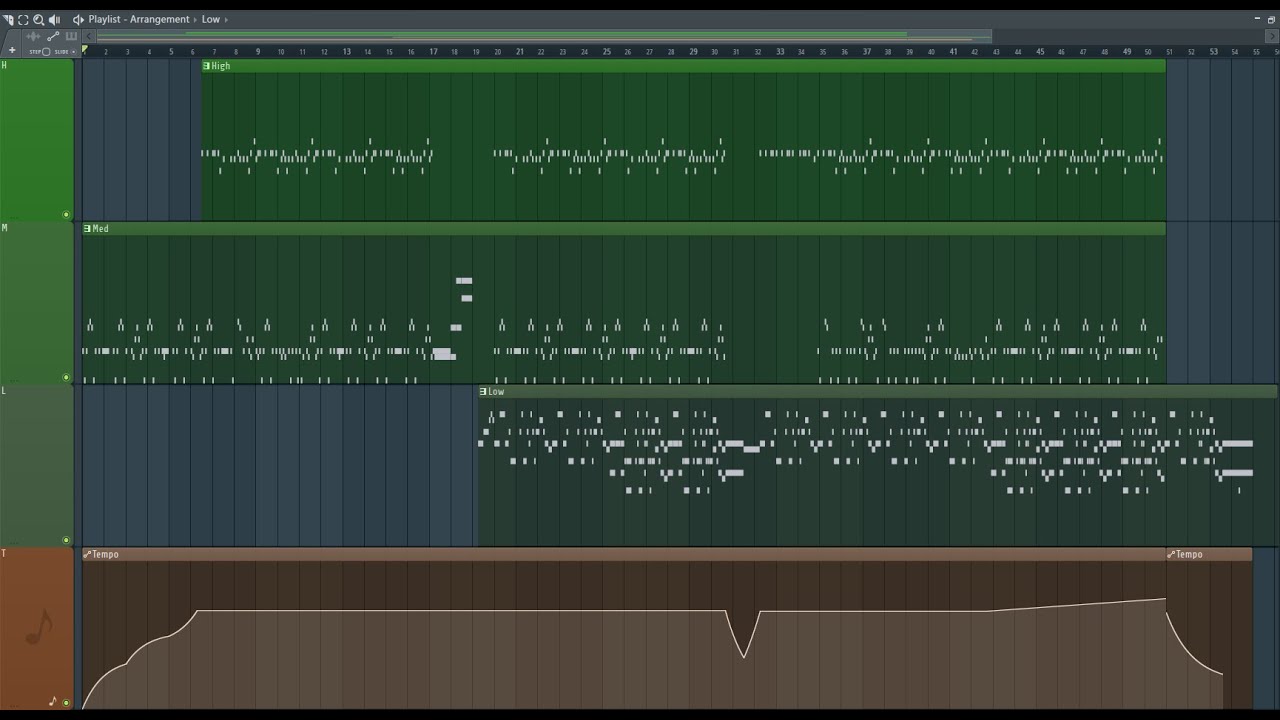The height and width of the screenshot is (720, 1280).
Task: Click the speaker icon beside the Playlist title
Action: coord(78,19)
